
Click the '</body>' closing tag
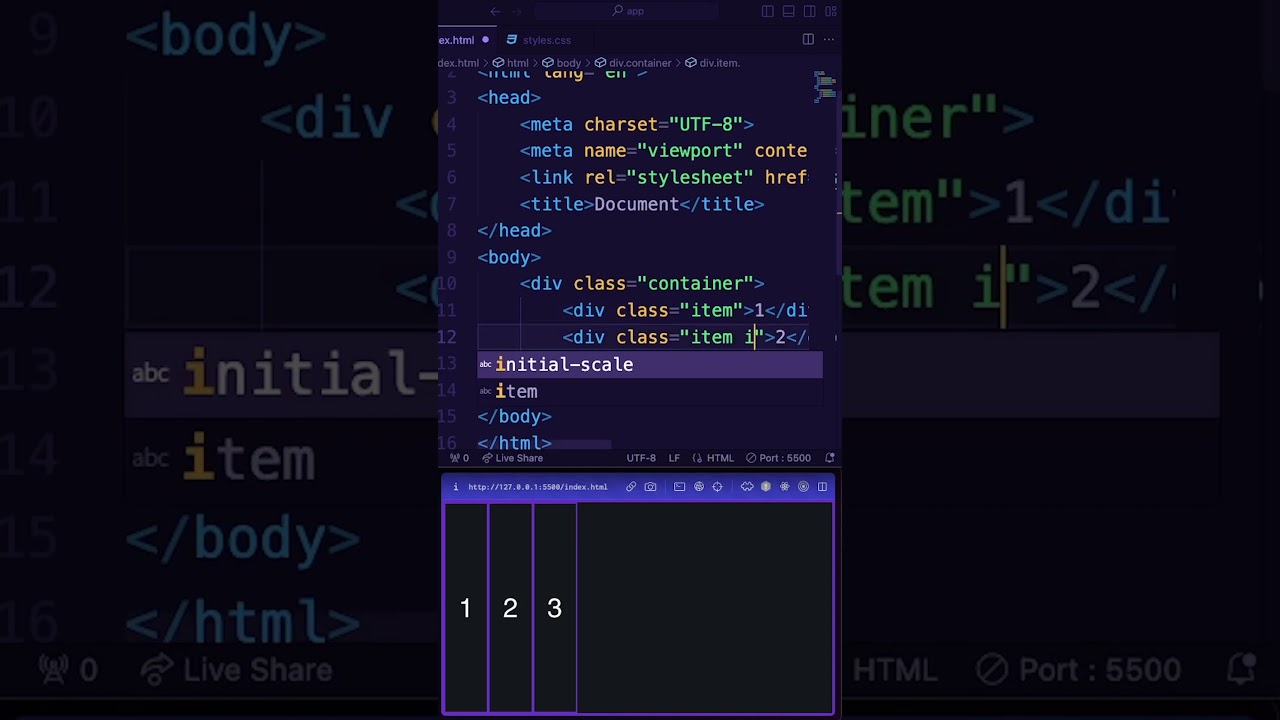[x=514, y=417]
